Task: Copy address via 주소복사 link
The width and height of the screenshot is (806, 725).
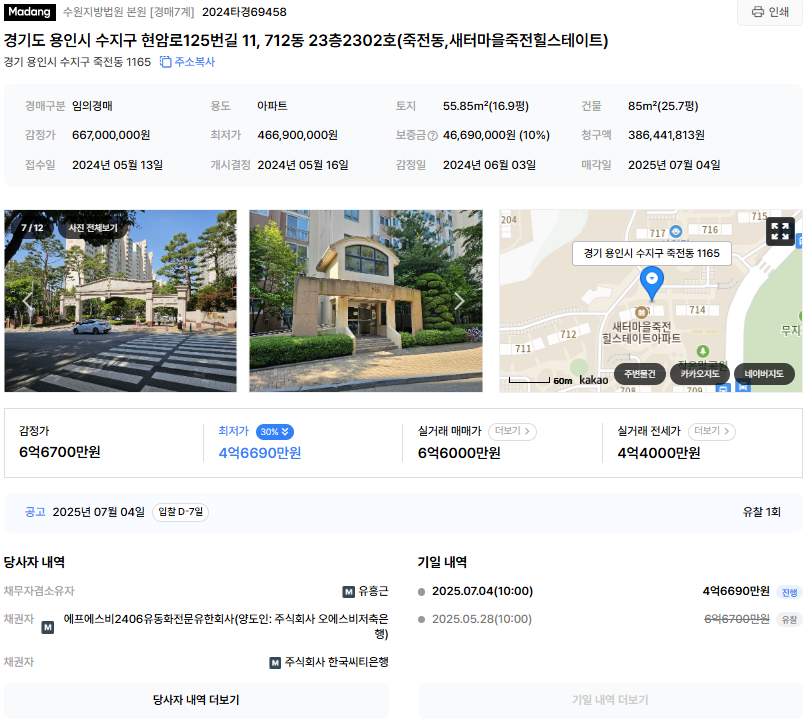Action: click(187, 62)
